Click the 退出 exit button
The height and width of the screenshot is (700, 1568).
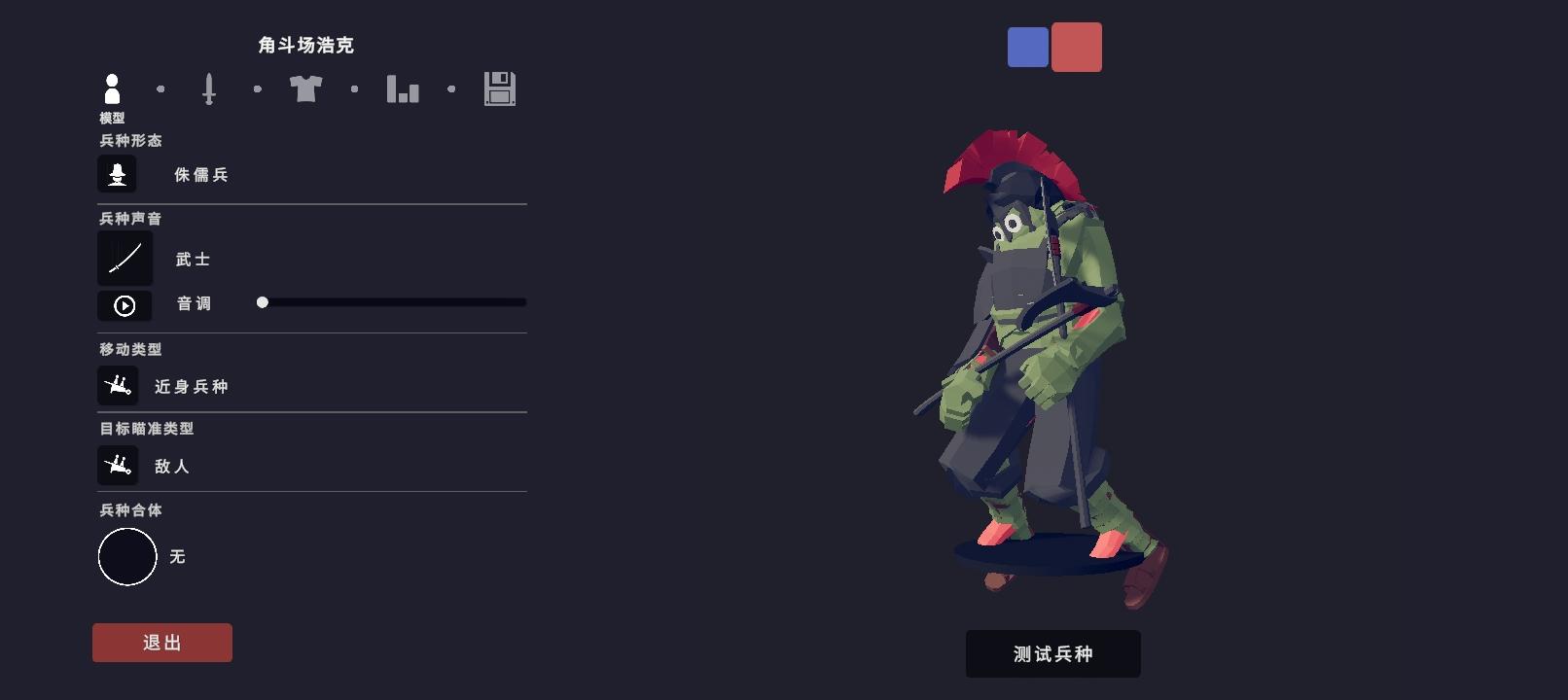click(x=162, y=643)
